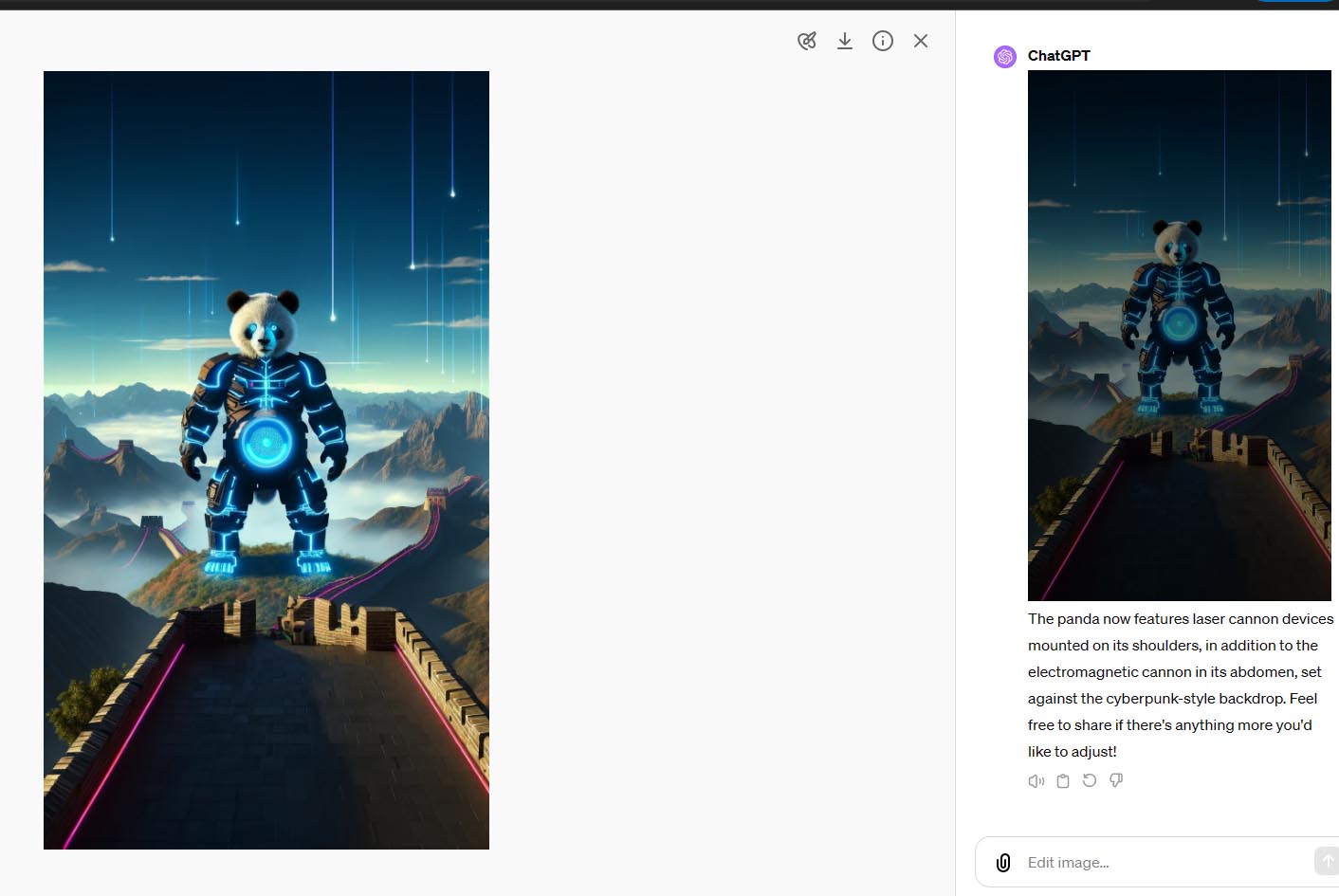This screenshot has height=896, width=1339.
Task: Open the panda thumbnail in the chat
Action: [x=1180, y=336]
